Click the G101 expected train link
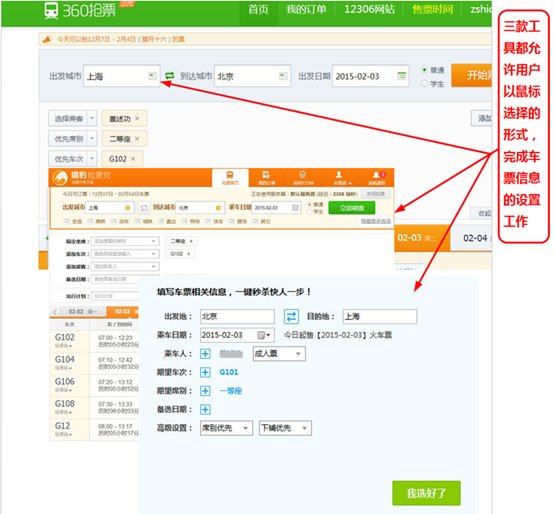The width and height of the screenshot is (554, 514). pos(229,372)
